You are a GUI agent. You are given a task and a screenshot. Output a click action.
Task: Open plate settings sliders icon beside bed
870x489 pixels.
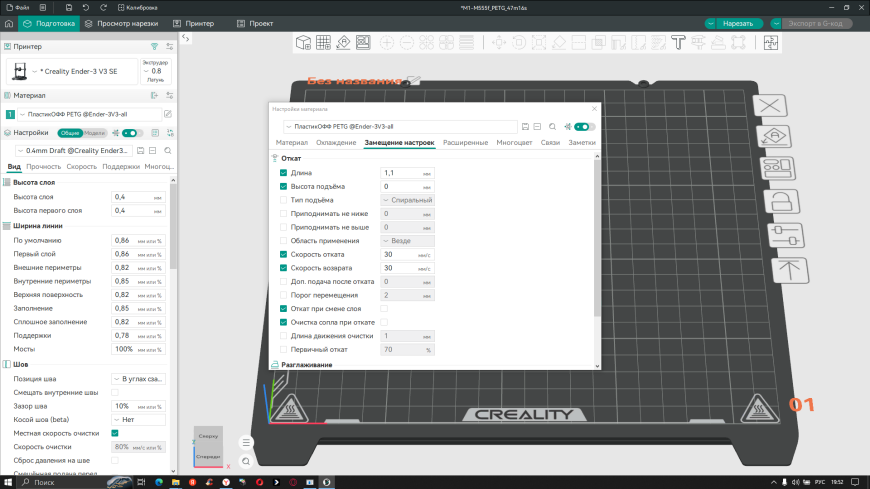pos(786,235)
